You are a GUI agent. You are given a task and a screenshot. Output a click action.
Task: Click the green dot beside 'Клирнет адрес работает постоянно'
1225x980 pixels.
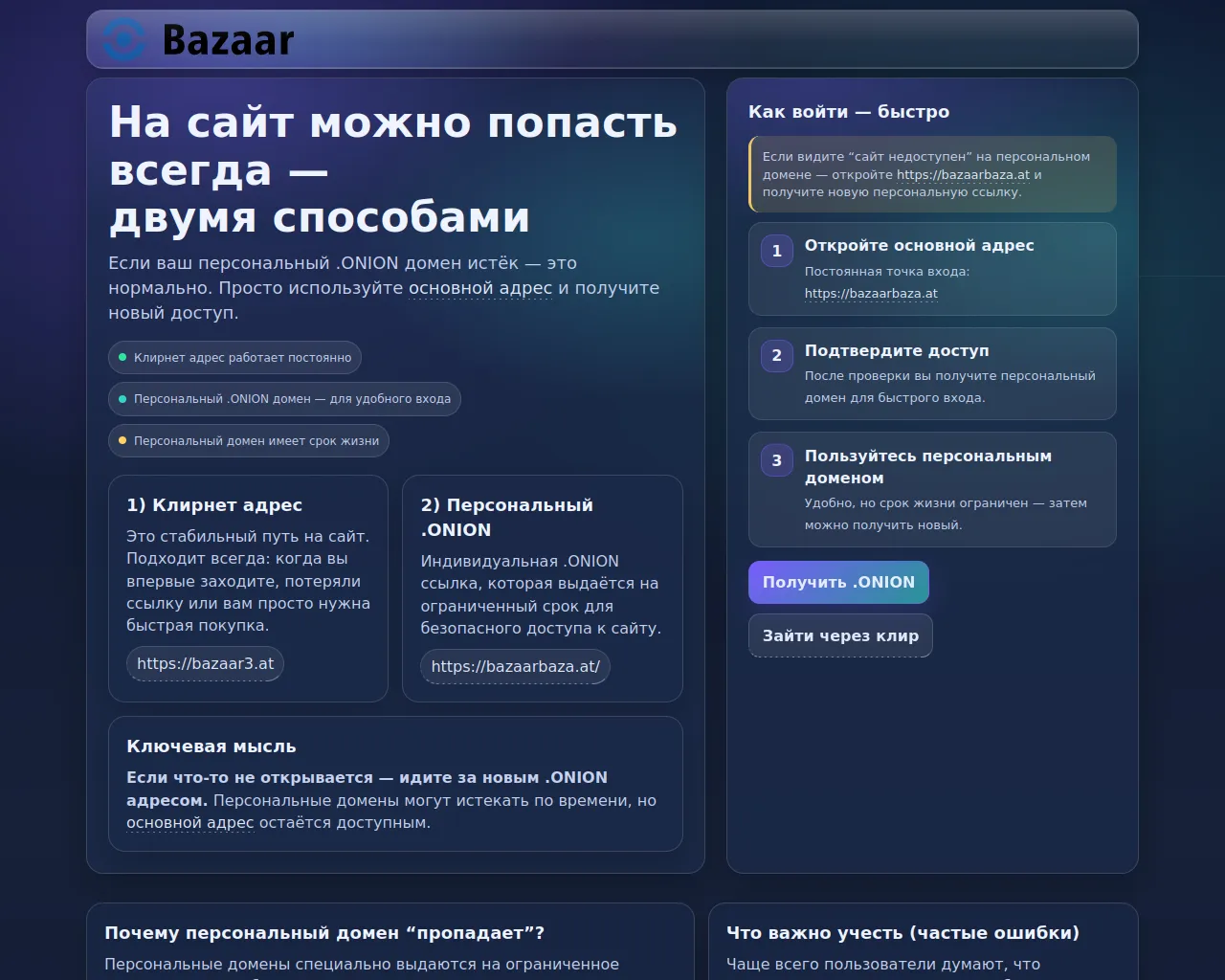tap(122, 357)
